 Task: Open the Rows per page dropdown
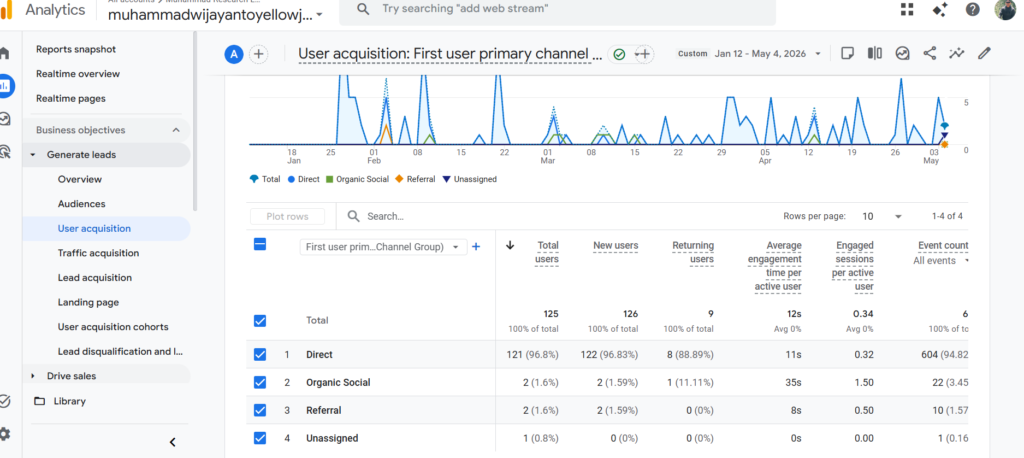(x=882, y=216)
